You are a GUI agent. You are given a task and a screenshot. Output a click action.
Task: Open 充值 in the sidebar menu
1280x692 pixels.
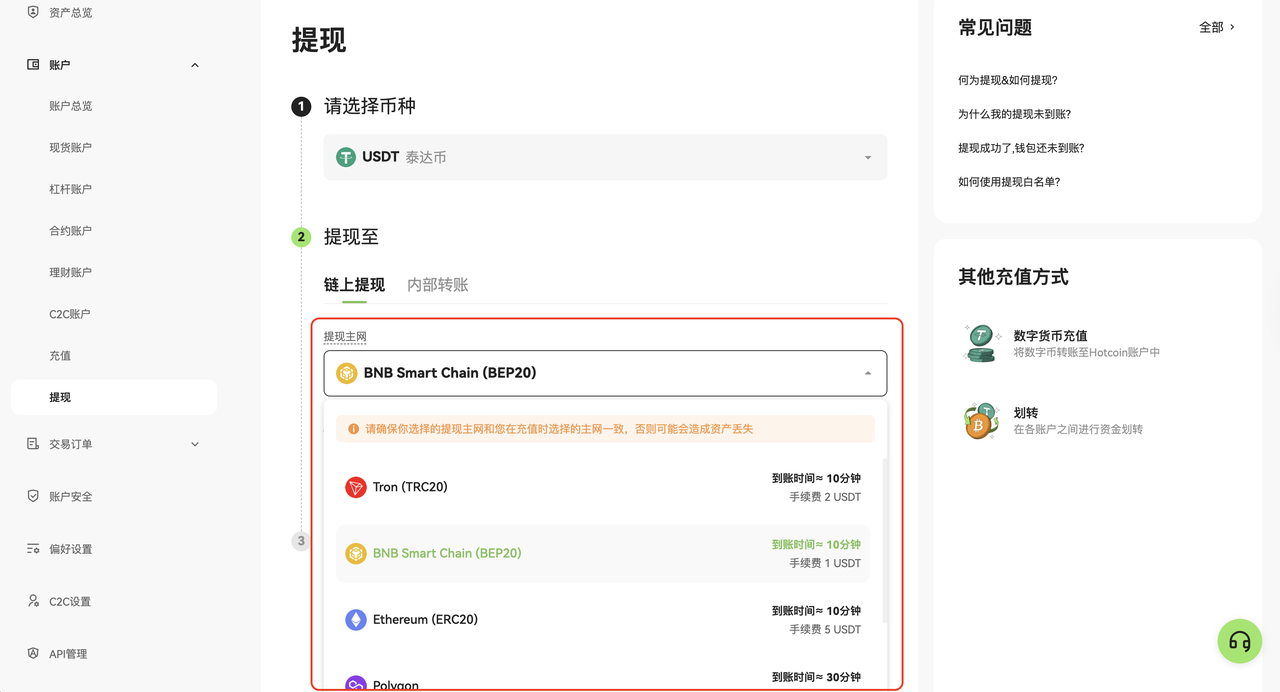tap(60, 356)
